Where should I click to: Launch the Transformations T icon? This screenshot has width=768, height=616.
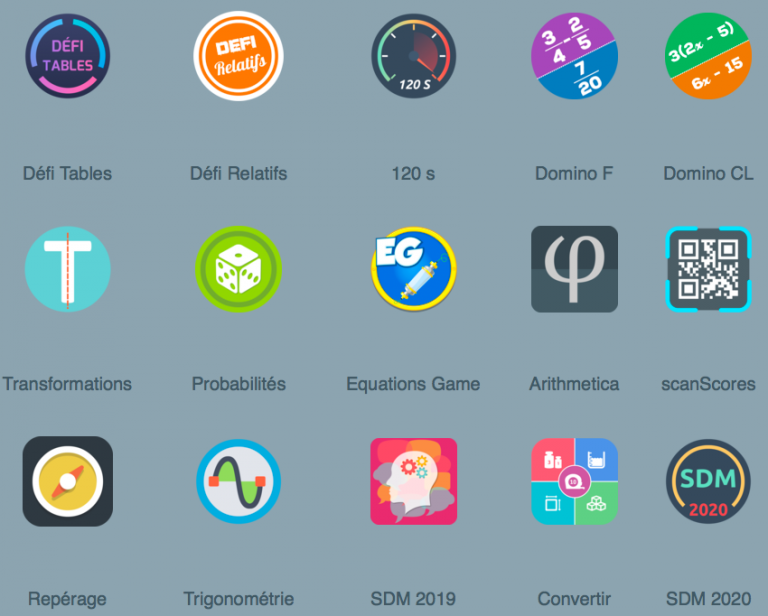click(68, 269)
